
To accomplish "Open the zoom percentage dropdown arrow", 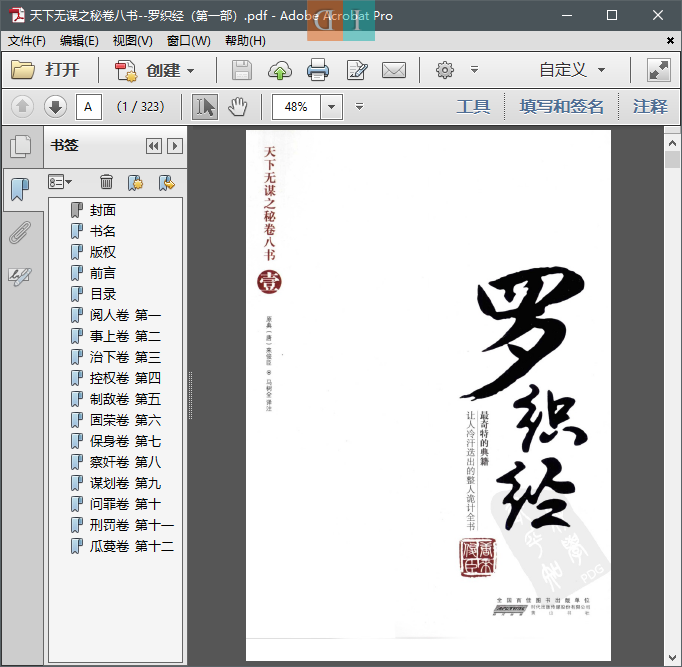I will coord(331,107).
